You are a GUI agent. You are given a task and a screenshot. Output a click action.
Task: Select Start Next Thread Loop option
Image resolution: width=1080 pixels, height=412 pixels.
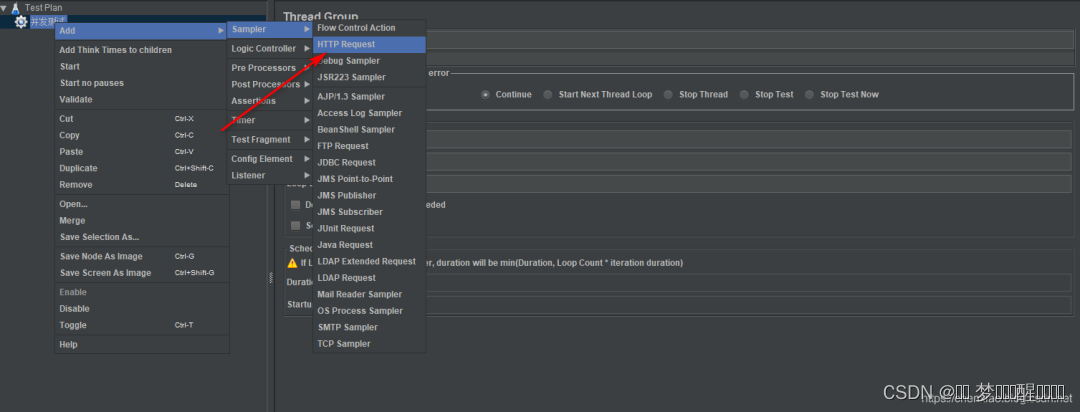tap(548, 94)
